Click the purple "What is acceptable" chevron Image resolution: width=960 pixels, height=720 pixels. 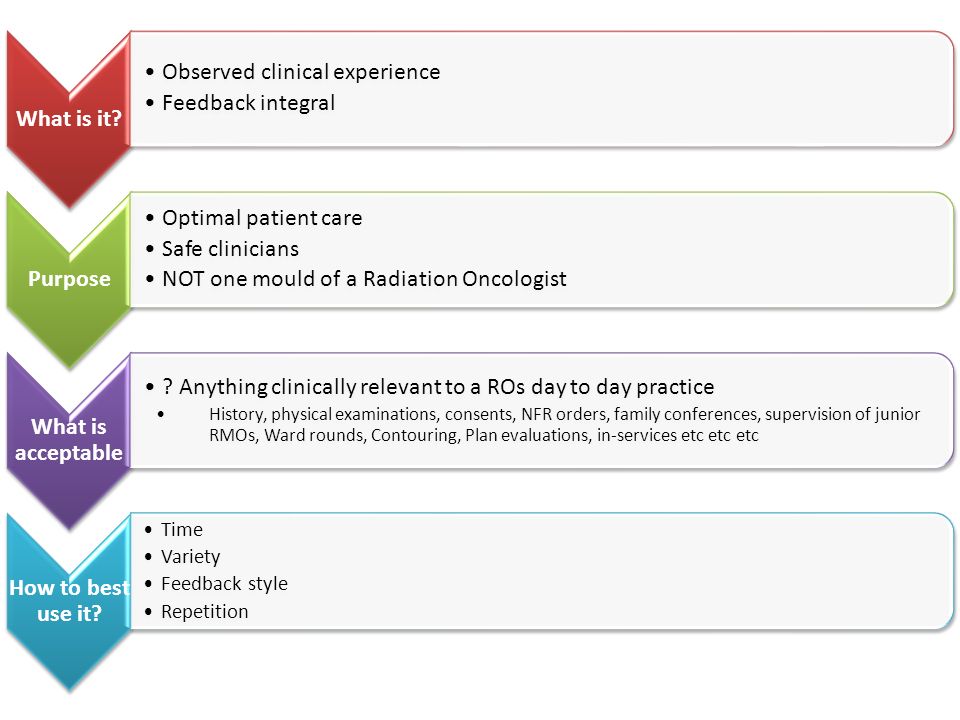coord(69,440)
